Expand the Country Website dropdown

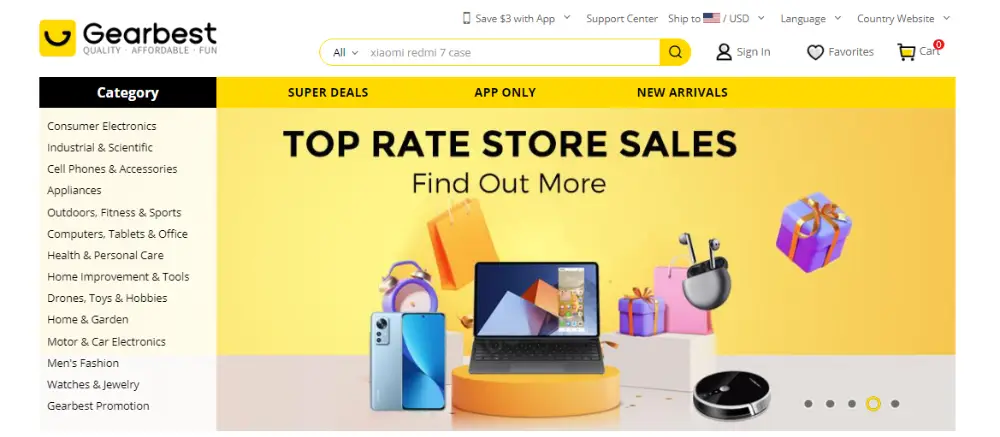(x=903, y=19)
